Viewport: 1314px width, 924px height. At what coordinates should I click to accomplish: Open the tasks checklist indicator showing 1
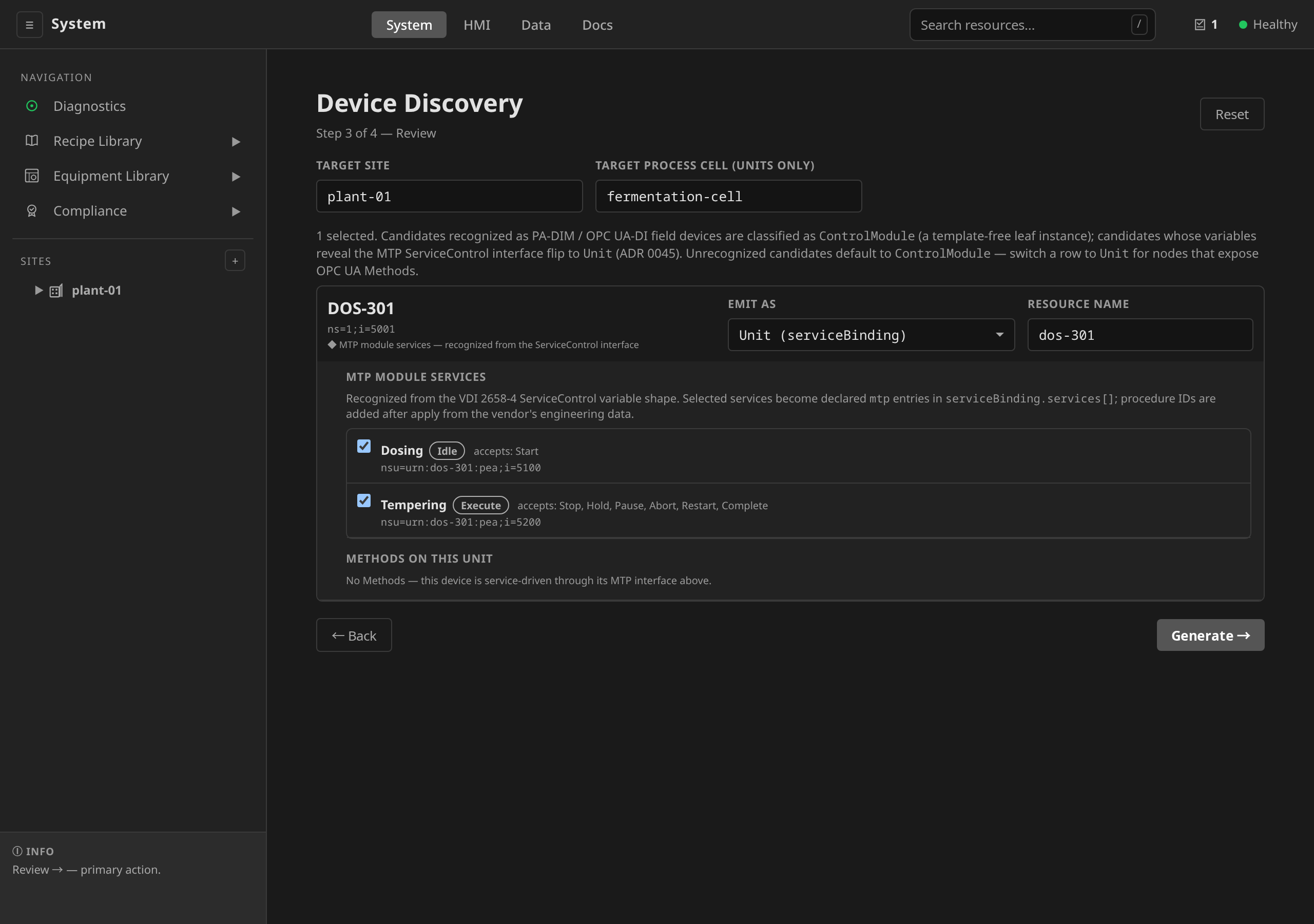[x=1206, y=25]
